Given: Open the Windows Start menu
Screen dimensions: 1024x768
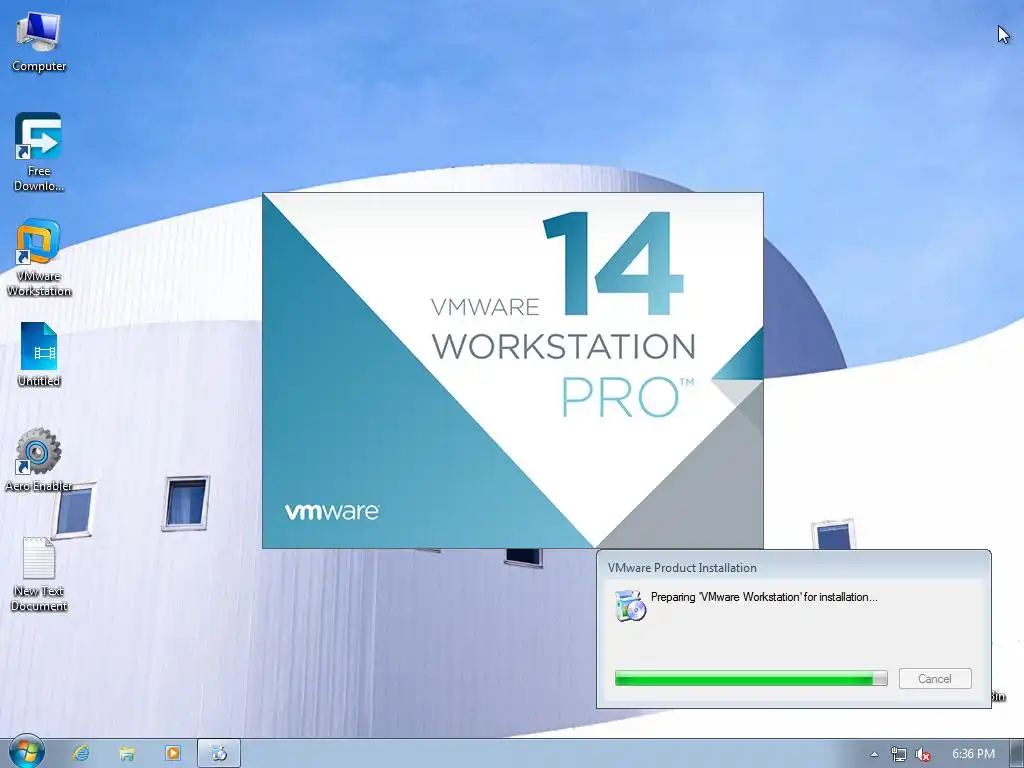Looking at the screenshot, I should pos(26,753).
